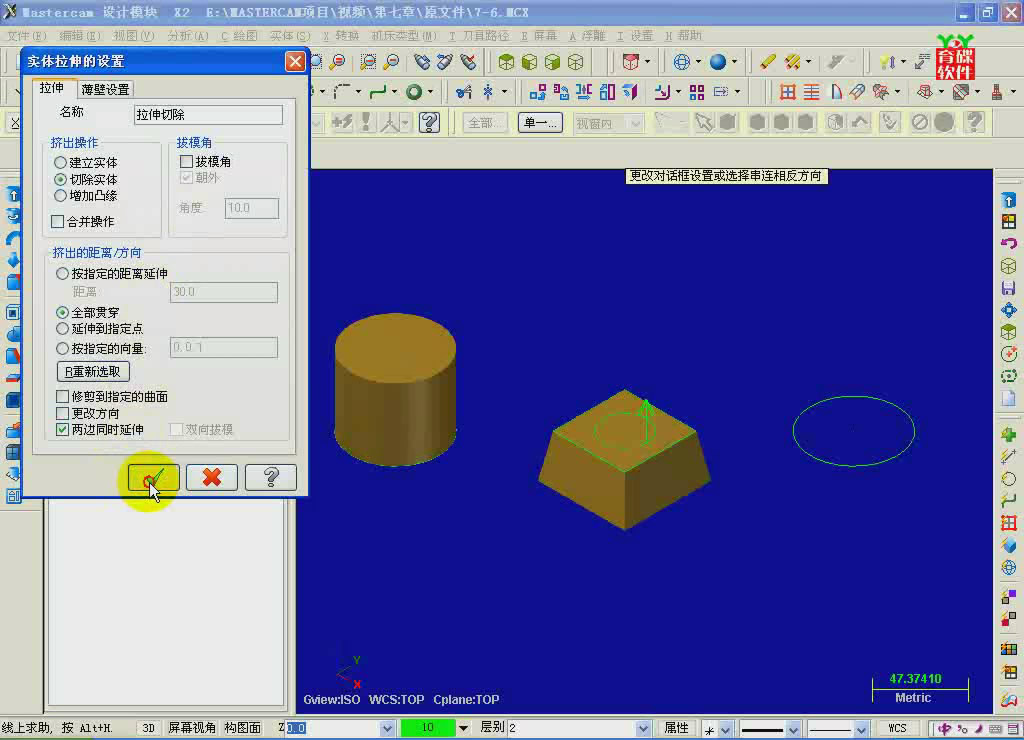Screen dimensions: 1024x740
Task: Click the 属性 attributes button
Action: (x=677, y=728)
